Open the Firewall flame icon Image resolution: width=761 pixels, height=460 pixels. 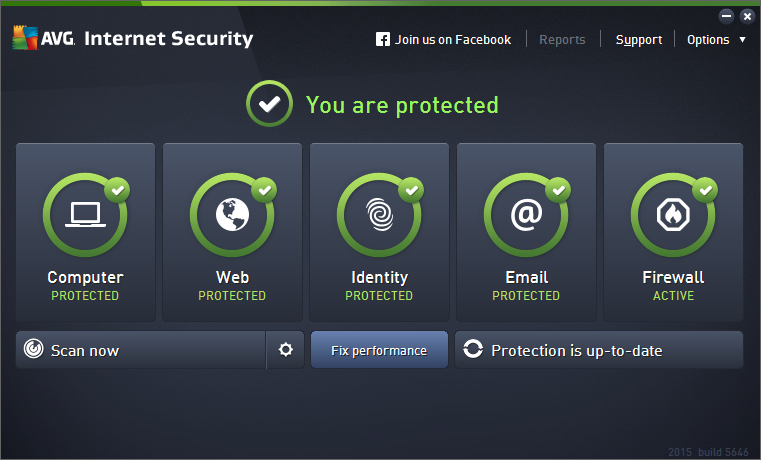pos(673,216)
